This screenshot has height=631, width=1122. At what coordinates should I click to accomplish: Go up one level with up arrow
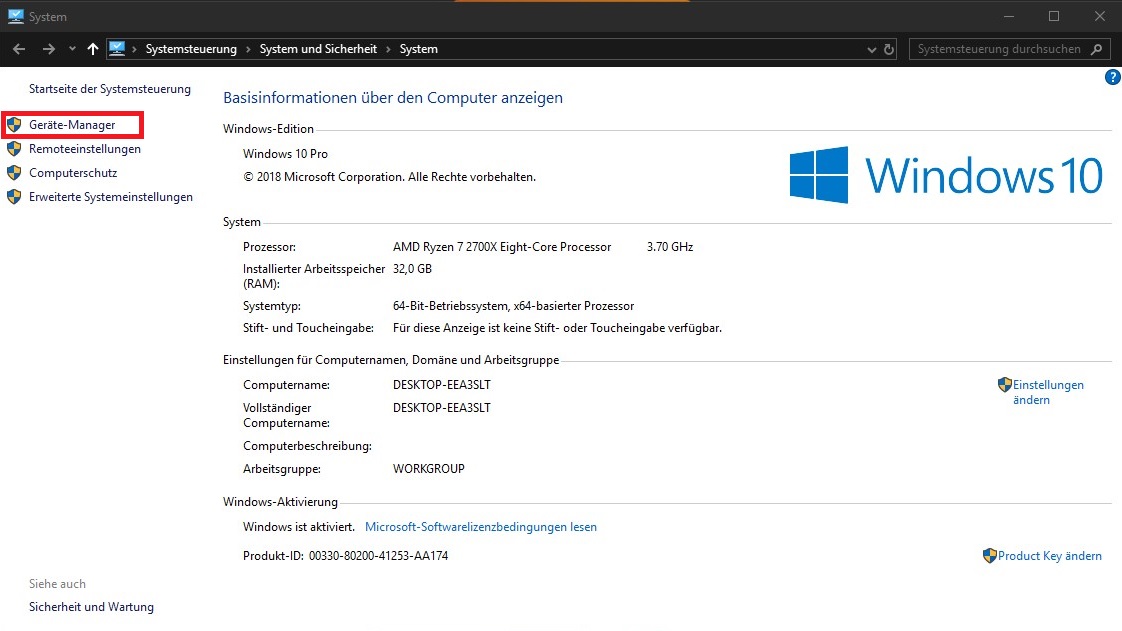(93, 49)
